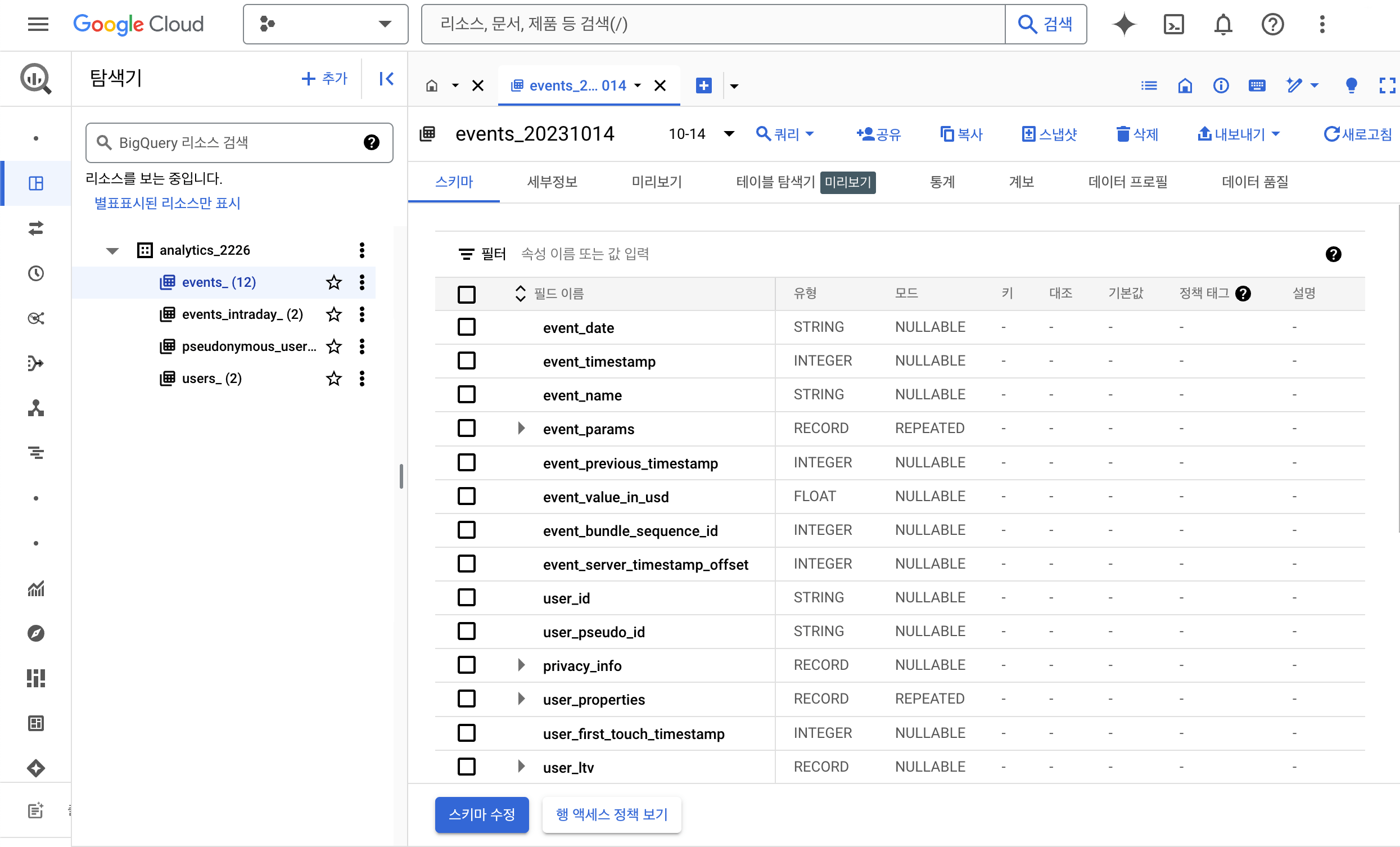The image size is (1400, 847).
Task: Close the events_2...014 tab
Action: pyautogui.click(x=660, y=86)
